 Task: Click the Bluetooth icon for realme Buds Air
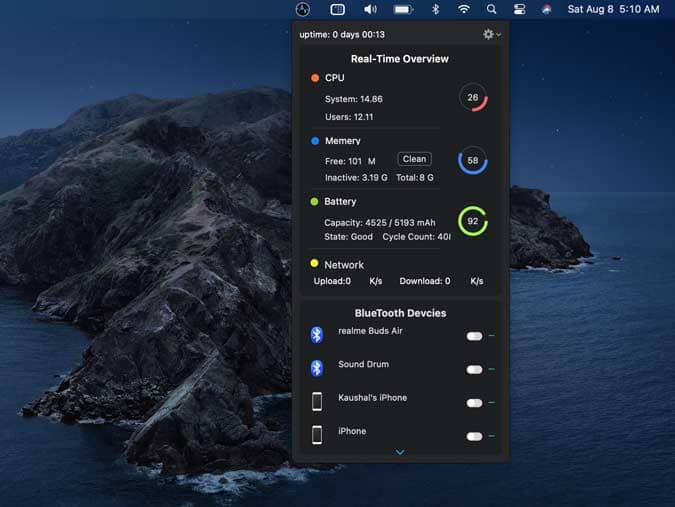tap(317, 335)
